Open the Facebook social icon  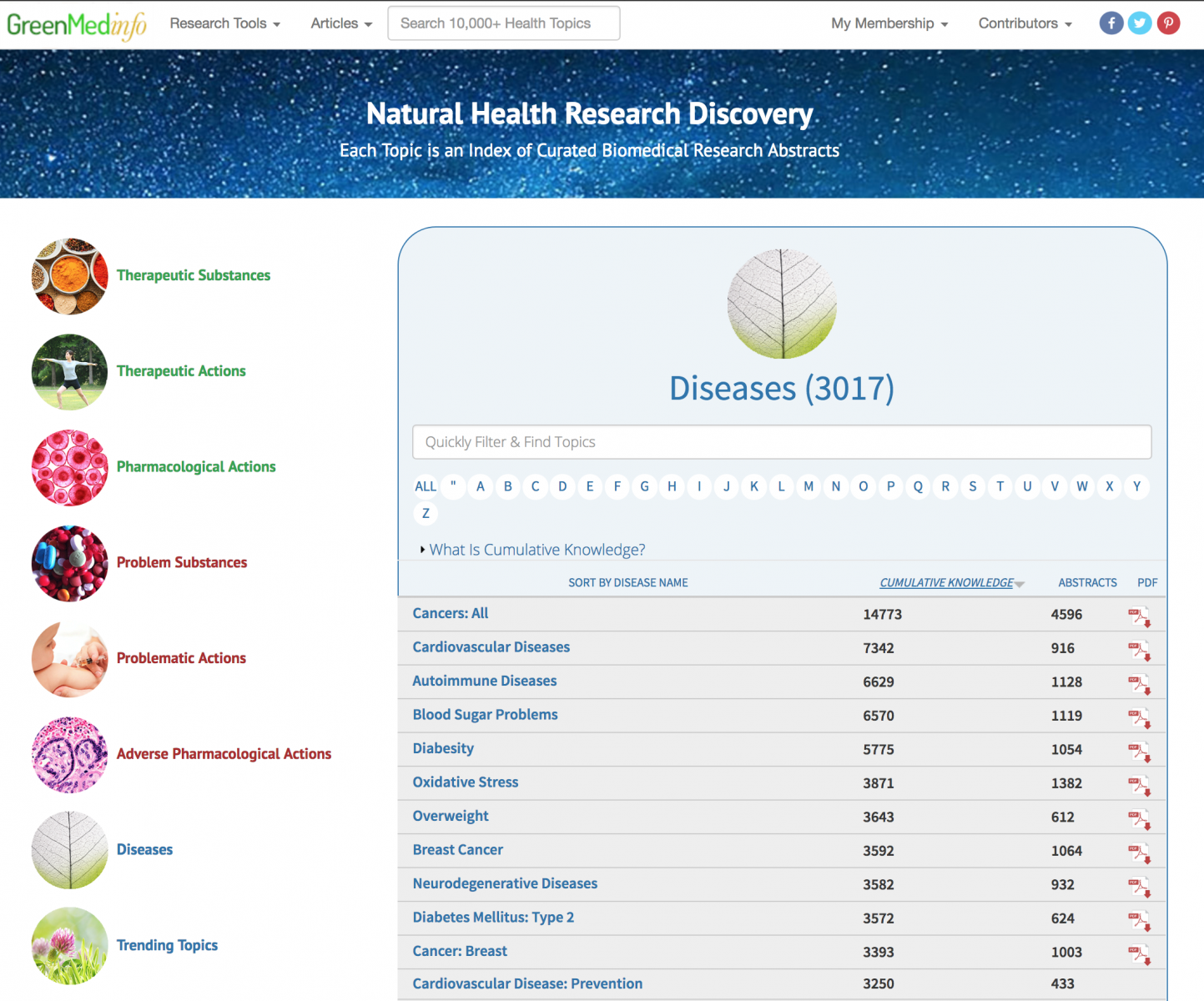point(1111,23)
